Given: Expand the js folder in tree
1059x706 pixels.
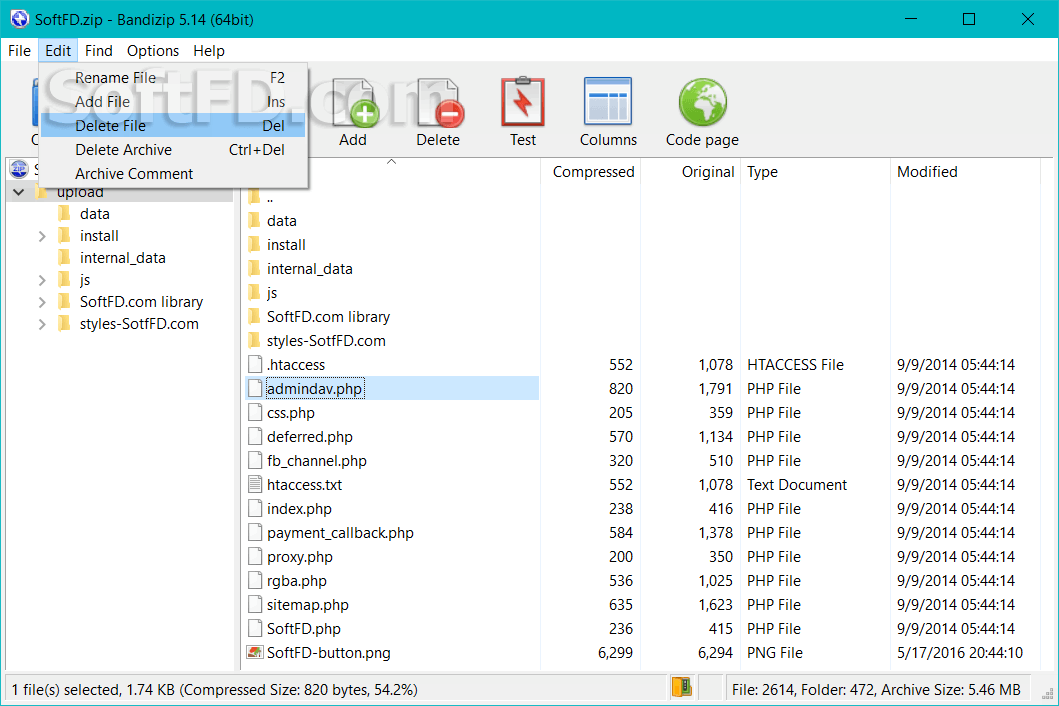Looking at the screenshot, I should 42,280.
